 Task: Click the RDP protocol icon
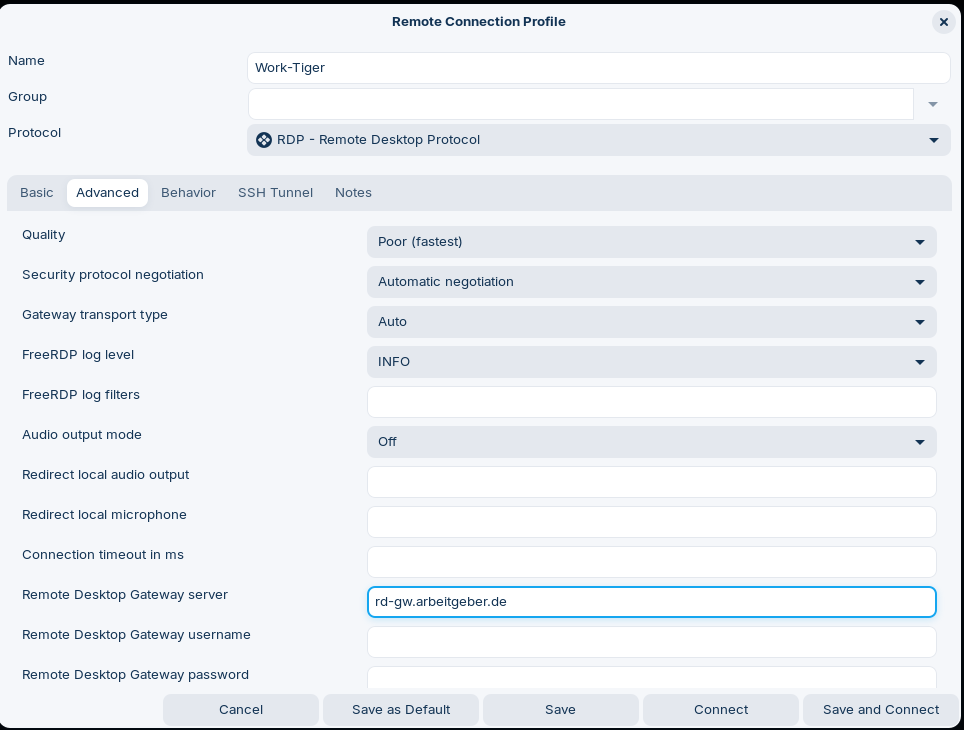click(264, 140)
